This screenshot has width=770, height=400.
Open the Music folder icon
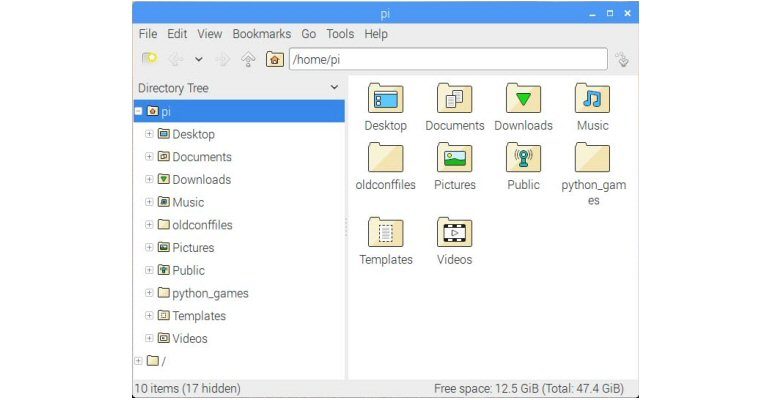coord(592,99)
